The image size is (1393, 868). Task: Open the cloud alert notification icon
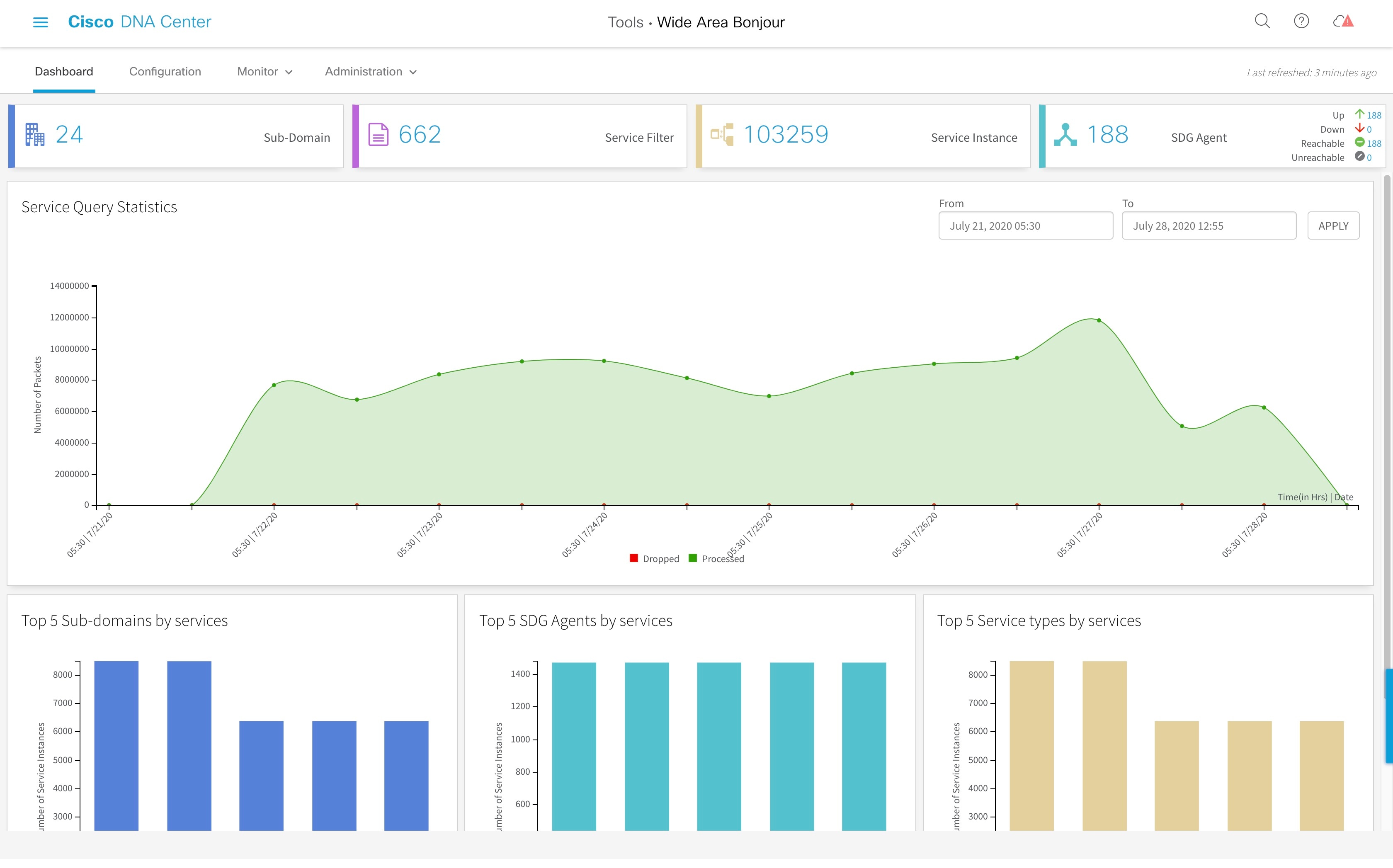coord(1343,21)
